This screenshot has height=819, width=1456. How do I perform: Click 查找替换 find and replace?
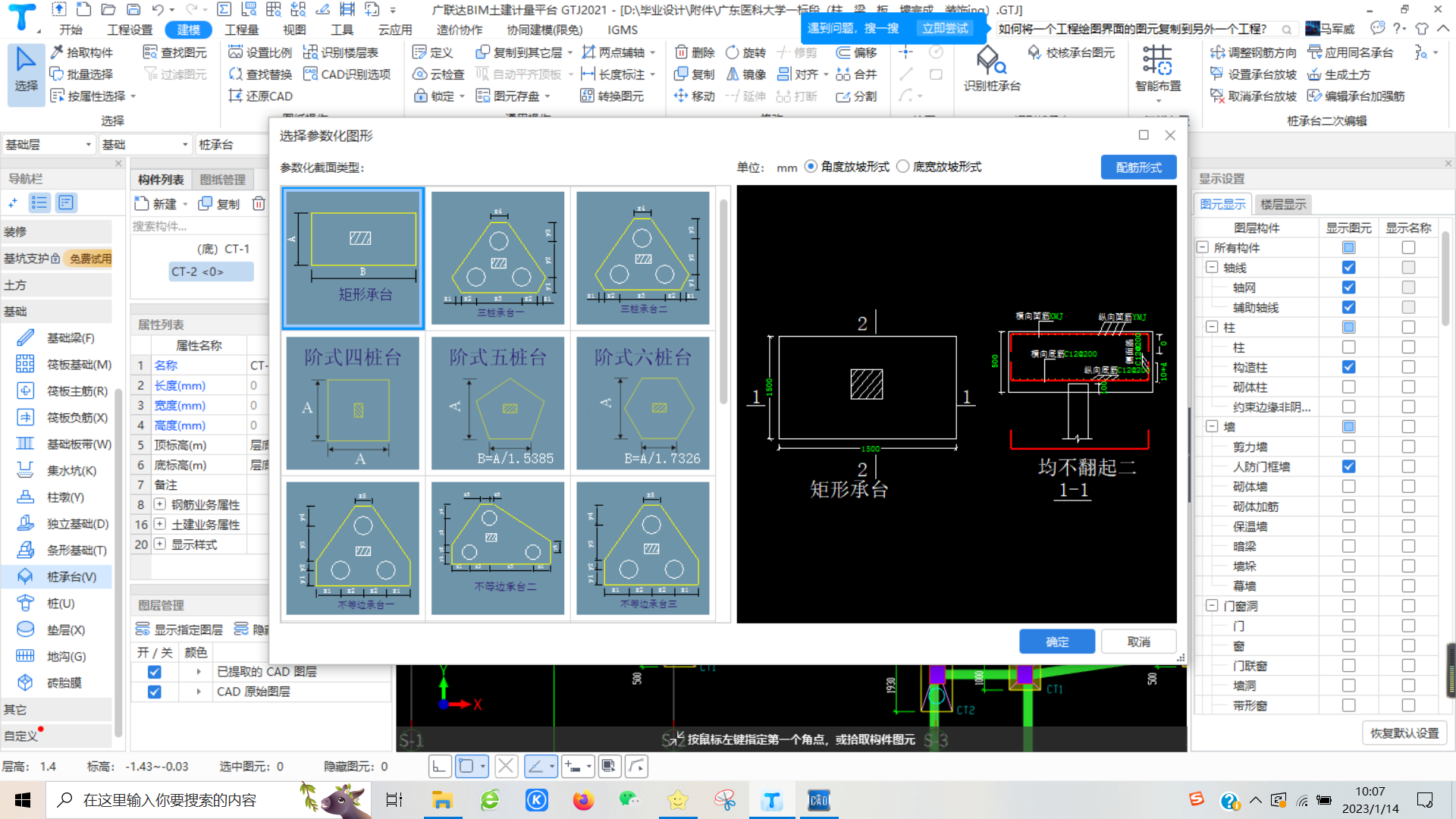point(260,74)
